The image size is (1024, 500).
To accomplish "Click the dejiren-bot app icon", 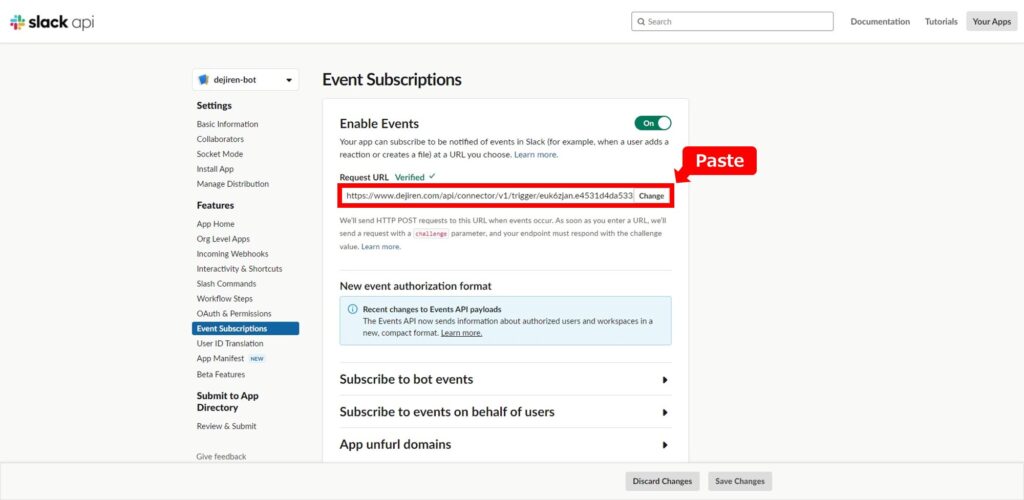I will [x=203, y=80].
